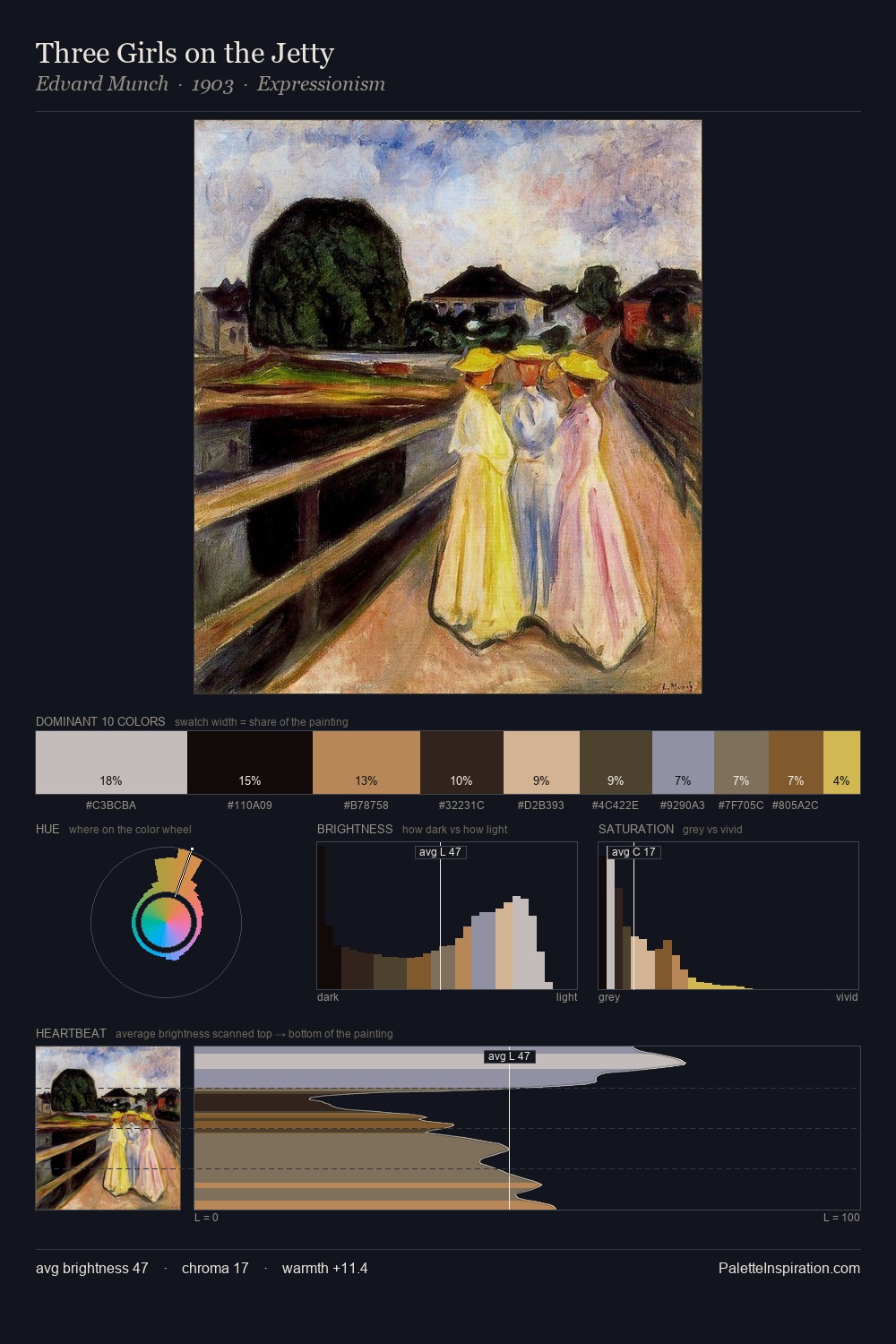The width and height of the screenshot is (896, 1344).
Task: Click the title Three Girls on the Jetty
Action: pyautogui.click(x=185, y=54)
